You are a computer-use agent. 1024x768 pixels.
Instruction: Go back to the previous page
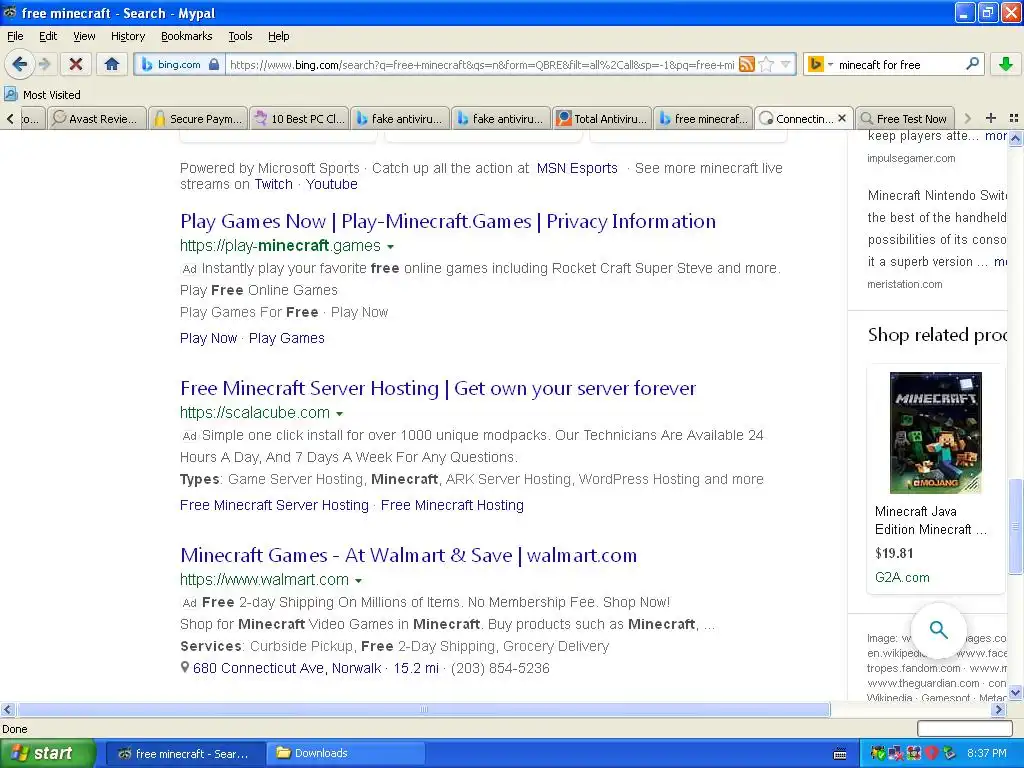[20, 64]
